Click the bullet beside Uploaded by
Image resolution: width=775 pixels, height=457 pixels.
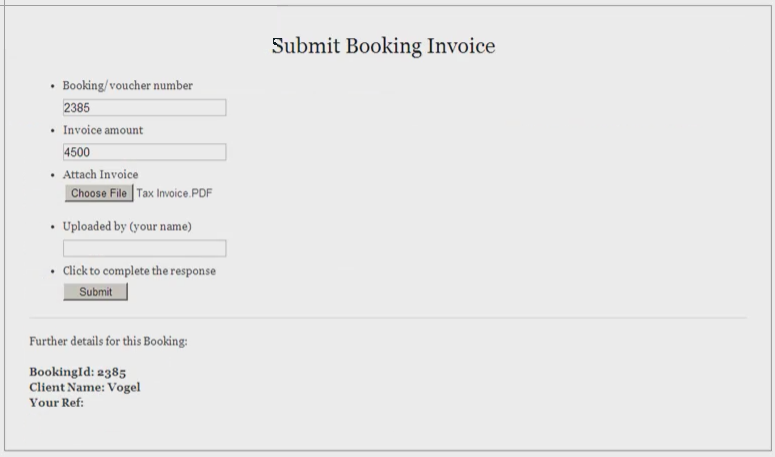tap(52, 228)
